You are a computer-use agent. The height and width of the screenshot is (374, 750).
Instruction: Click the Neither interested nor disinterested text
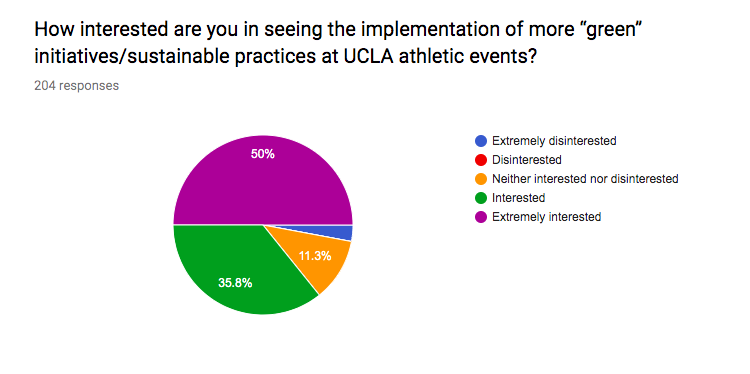[585, 179]
